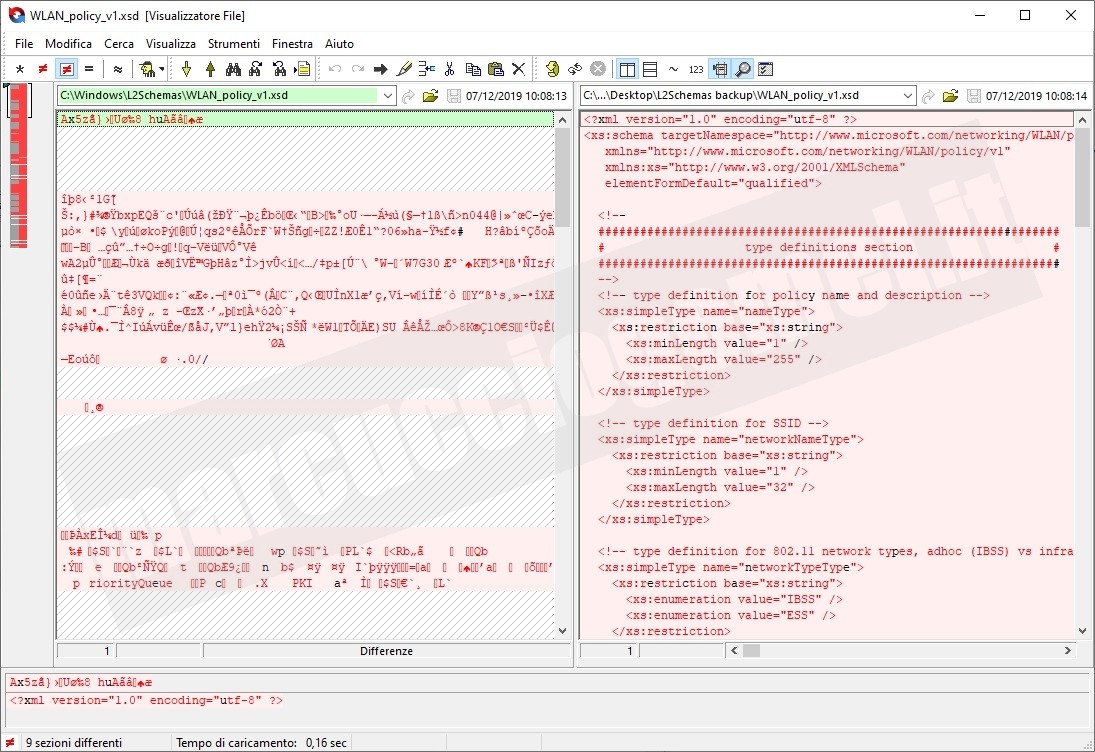Click left pane save diskette icon

[454, 96]
